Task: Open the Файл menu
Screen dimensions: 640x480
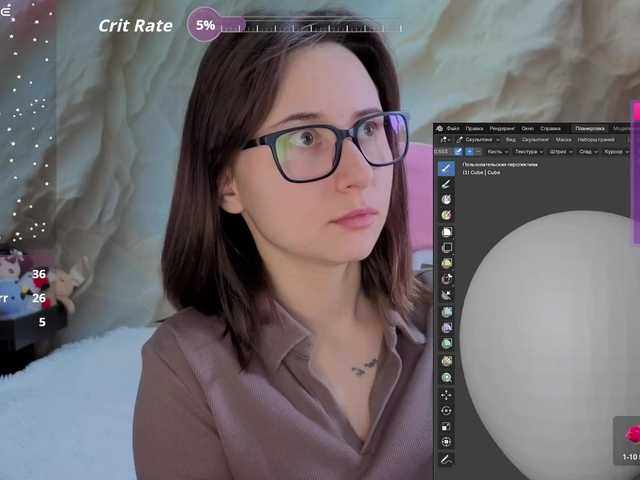Action: coord(453,129)
